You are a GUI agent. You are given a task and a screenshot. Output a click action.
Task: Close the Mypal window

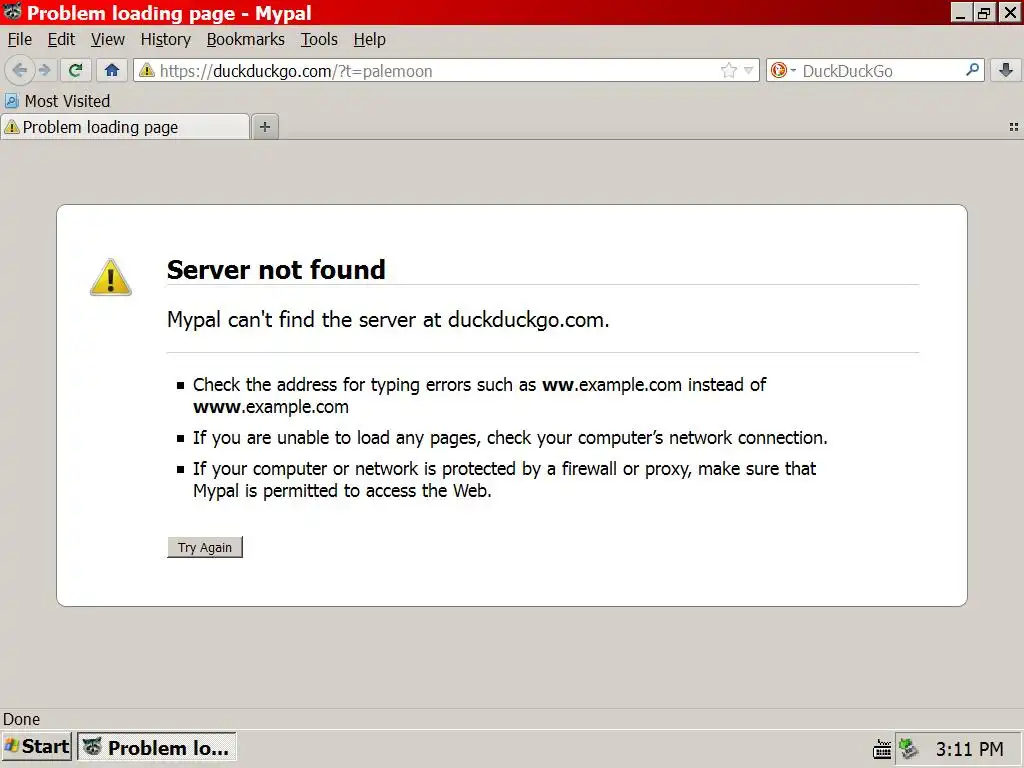coord(1009,12)
